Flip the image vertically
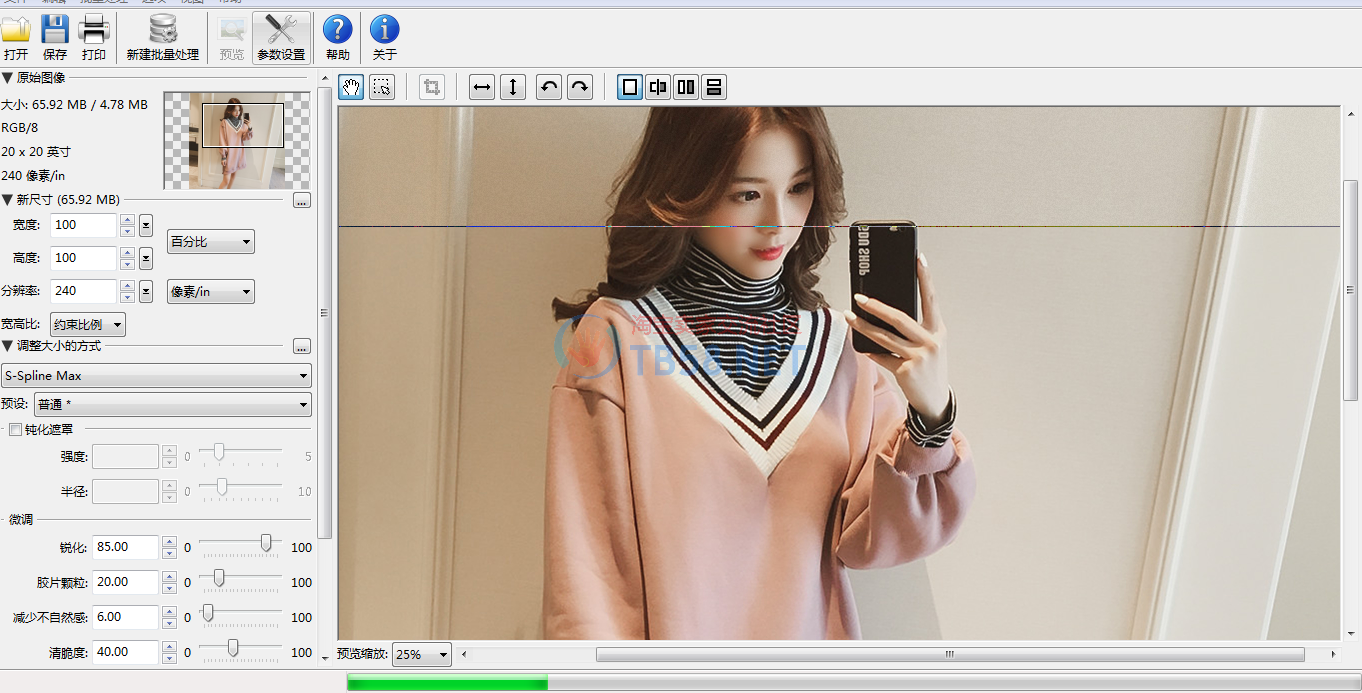 click(x=512, y=87)
